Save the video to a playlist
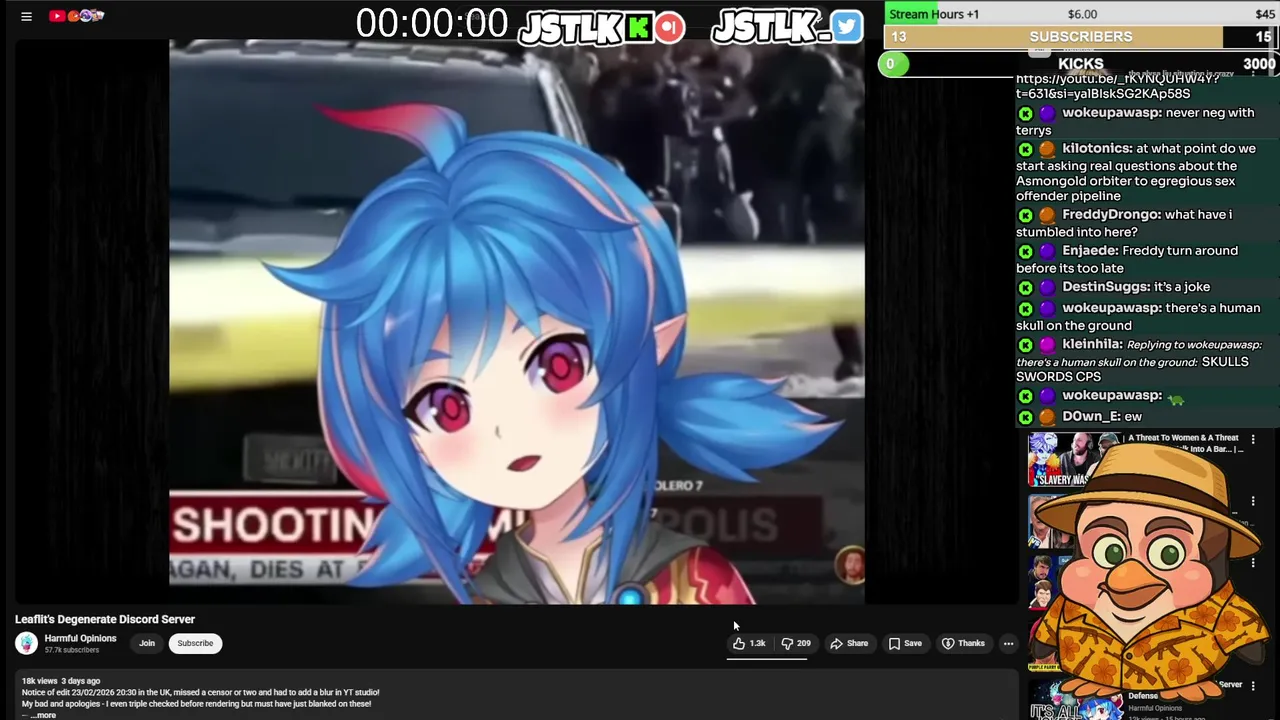Image resolution: width=1280 pixels, height=720 pixels. (x=905, y=643)
